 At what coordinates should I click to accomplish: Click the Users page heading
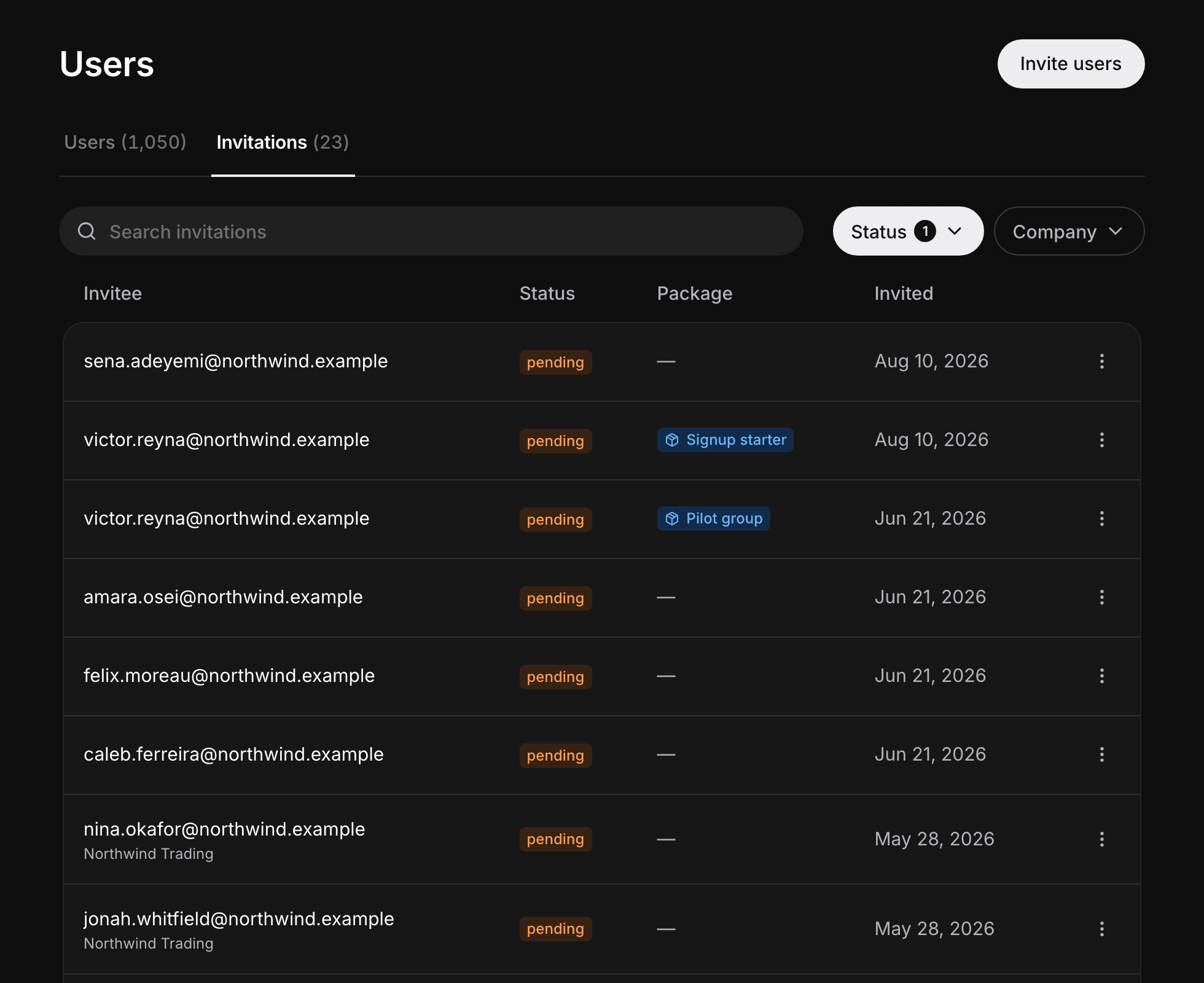click(x=107, y=64)
